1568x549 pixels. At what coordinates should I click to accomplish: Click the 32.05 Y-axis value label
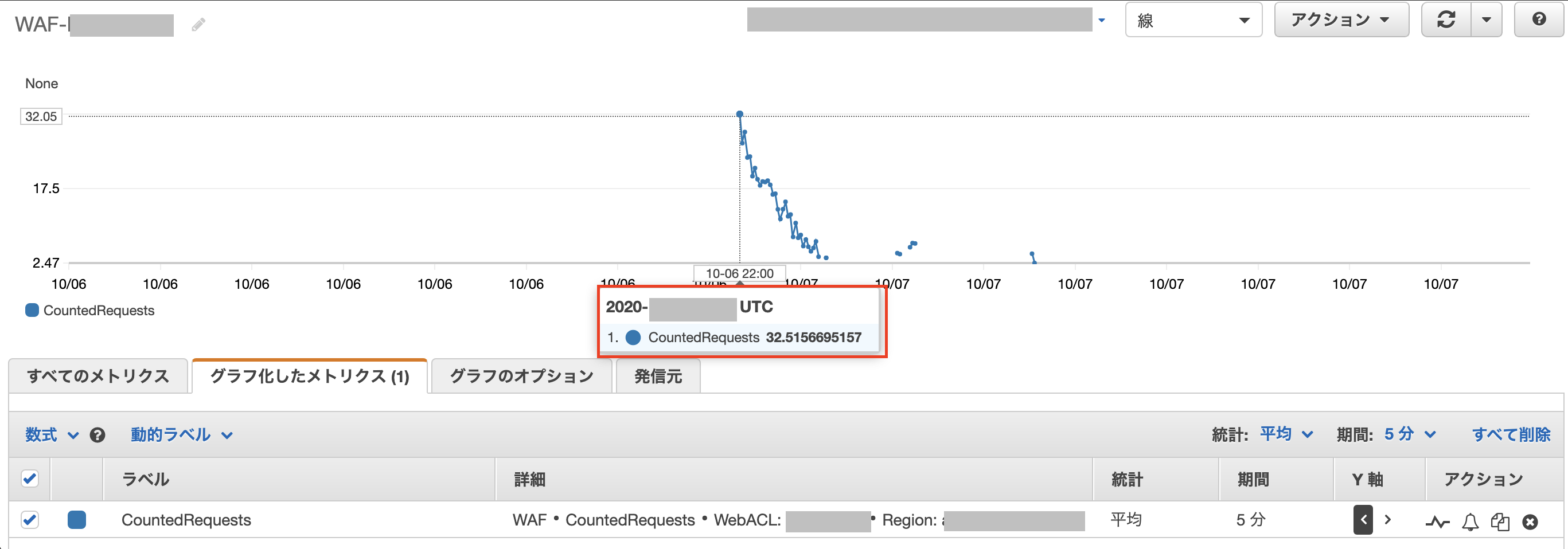pos(41,116)
